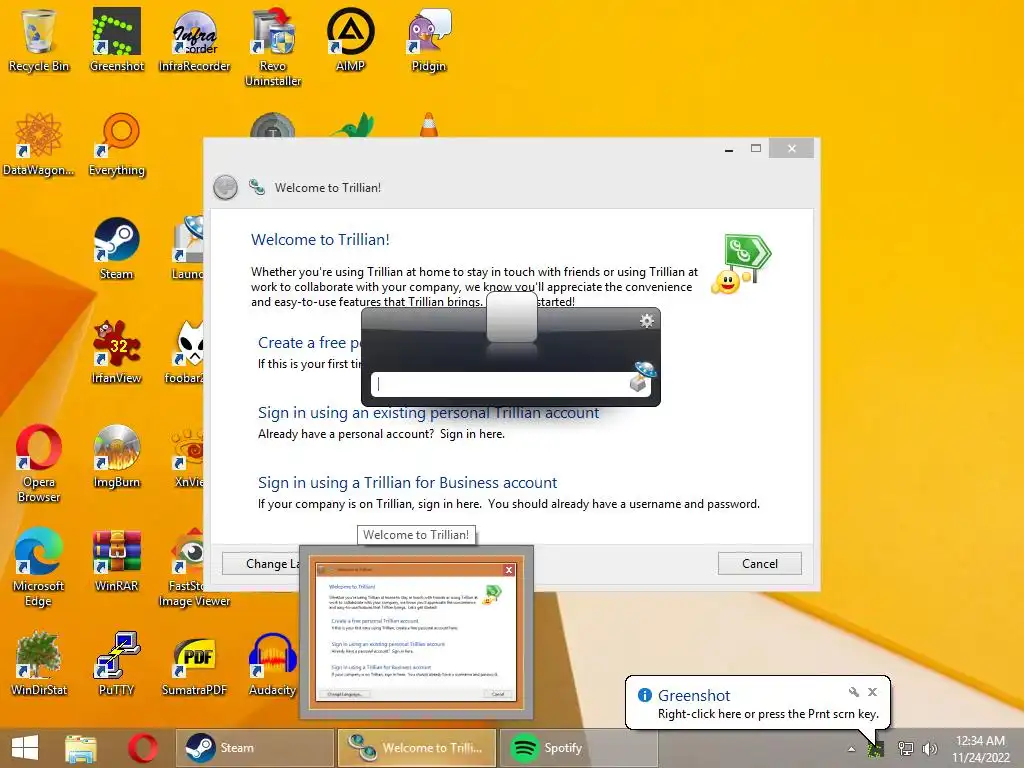The height and width of the screenshot is (768, 1024).
Task: Click the Greenshot notification balloon text
Action: pyautogui.click(x=768, y=714)
